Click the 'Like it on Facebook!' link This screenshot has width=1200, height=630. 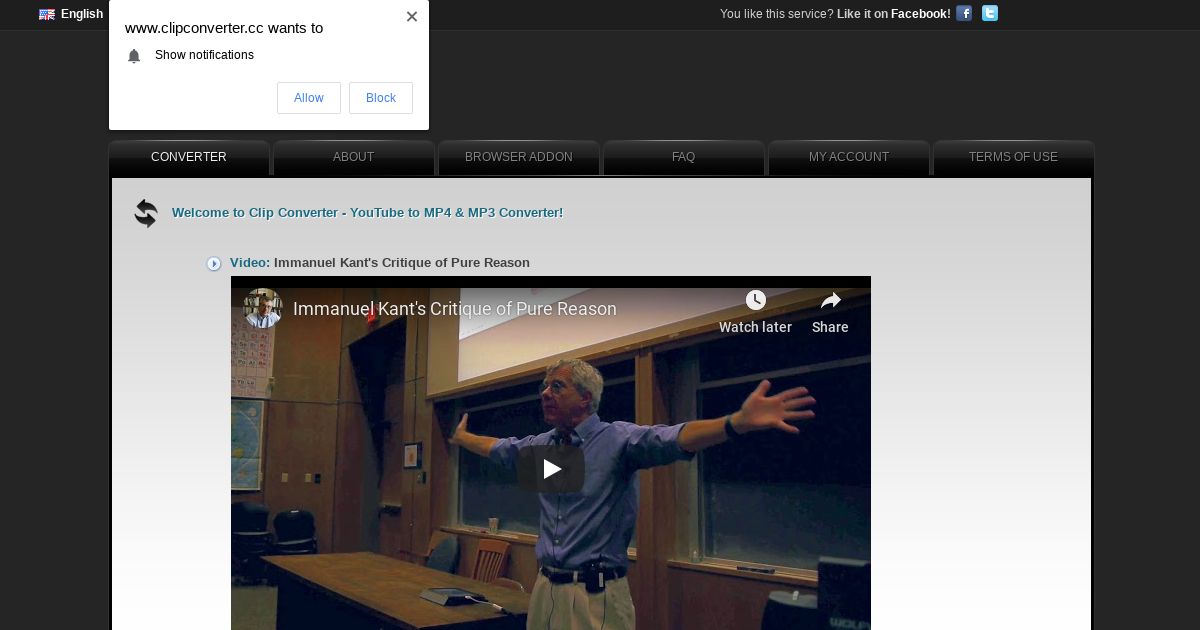point(894,14)
